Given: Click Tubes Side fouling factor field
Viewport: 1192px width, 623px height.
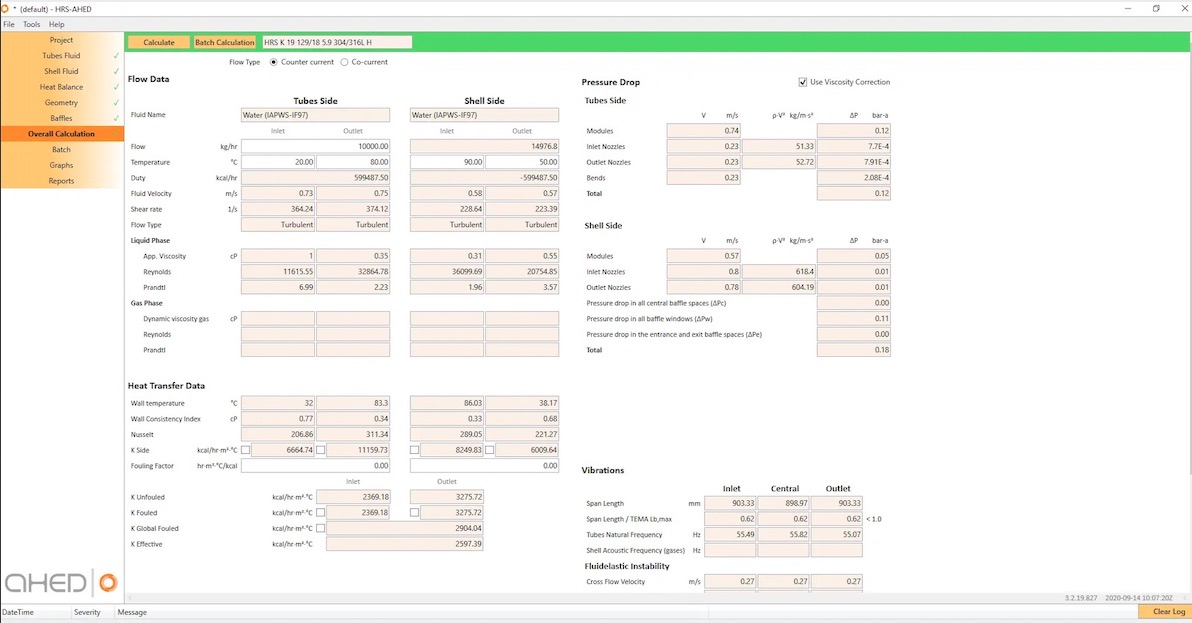Looking at the screenshot, I should [x=315, y=466].
